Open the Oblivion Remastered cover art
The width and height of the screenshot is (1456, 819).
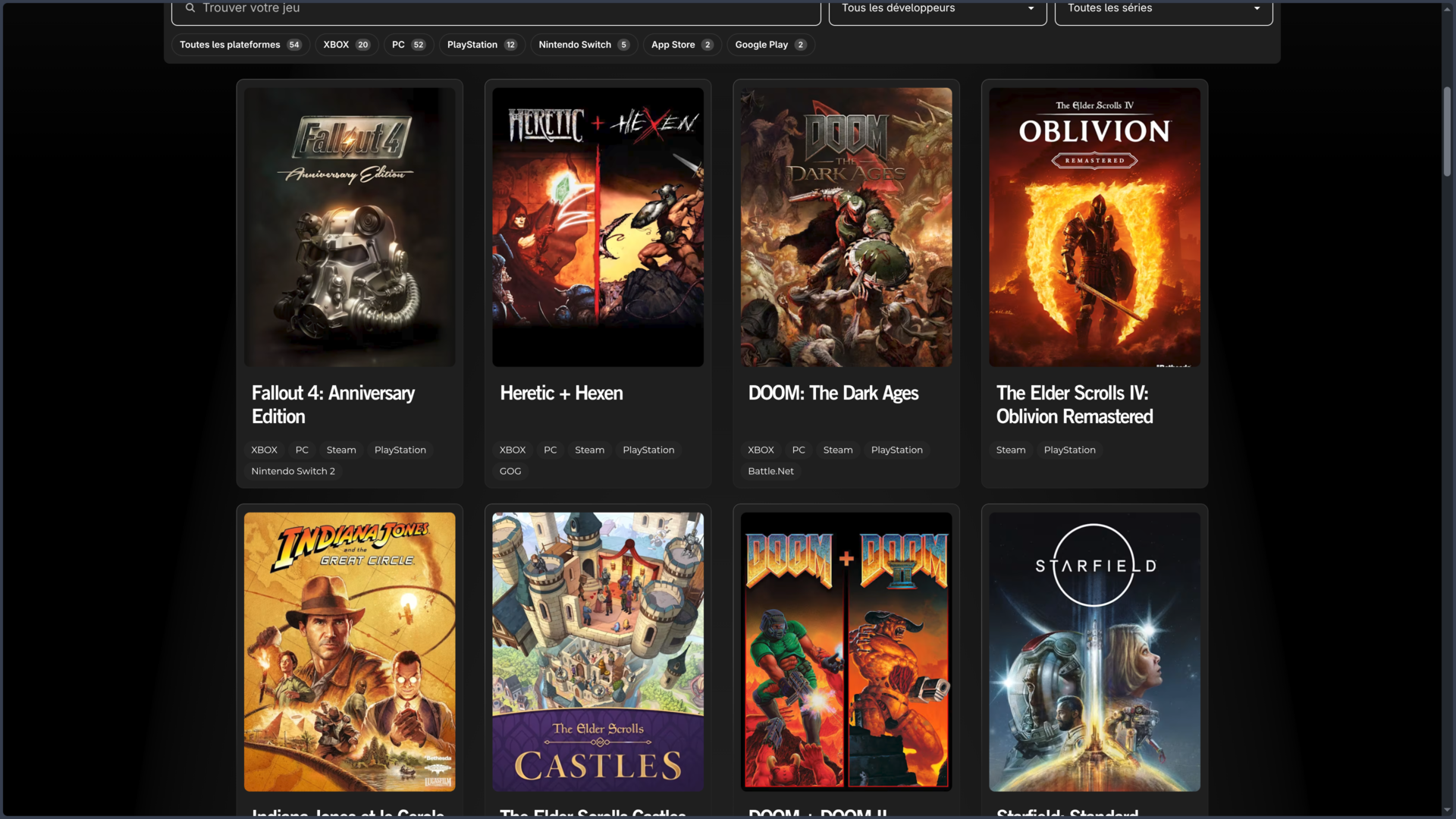pos(1094,227)
